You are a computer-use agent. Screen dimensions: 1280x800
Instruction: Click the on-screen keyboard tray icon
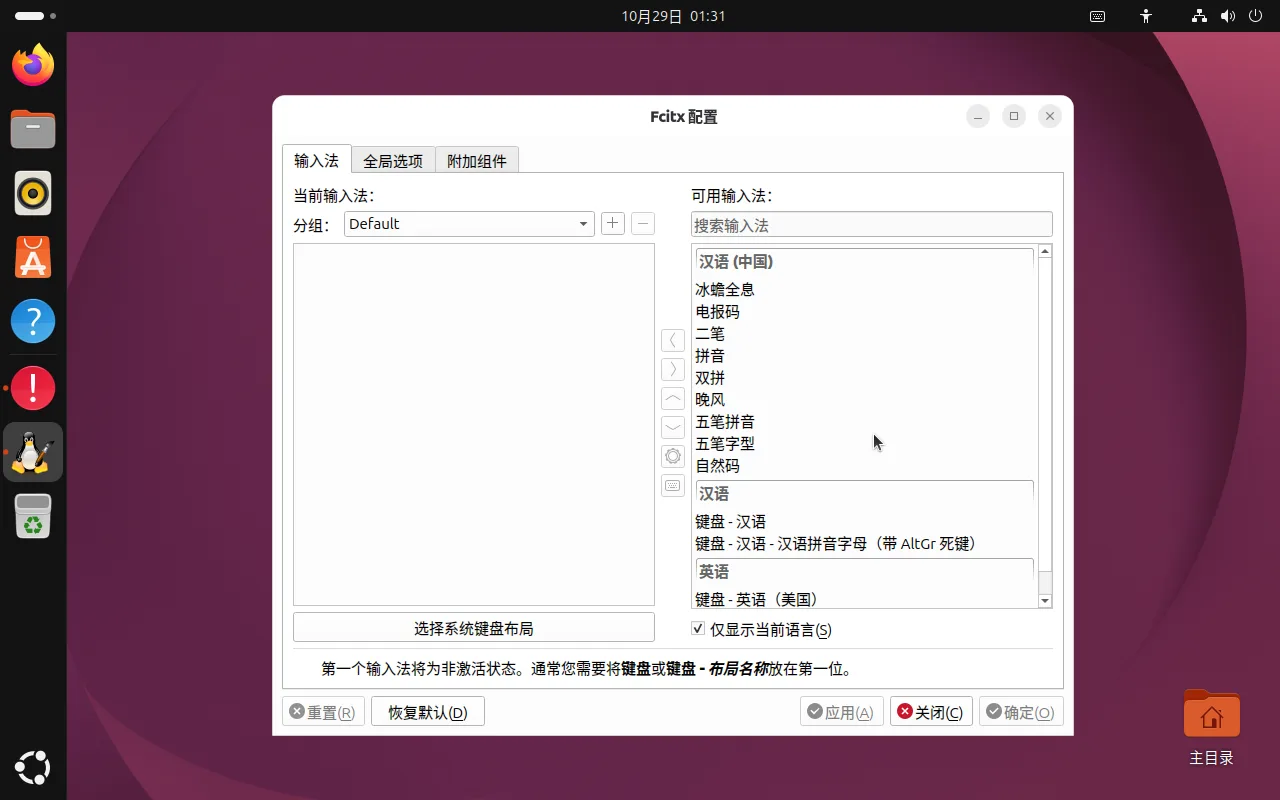coord(1097,16)
